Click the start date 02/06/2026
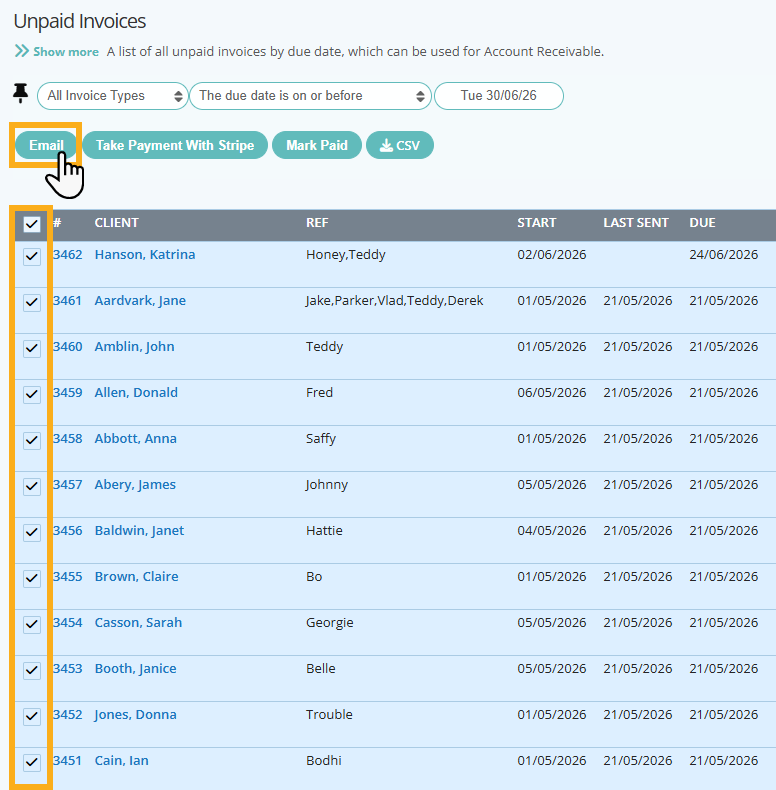Screen dimensions: 776x790 (x=552, y=254)
